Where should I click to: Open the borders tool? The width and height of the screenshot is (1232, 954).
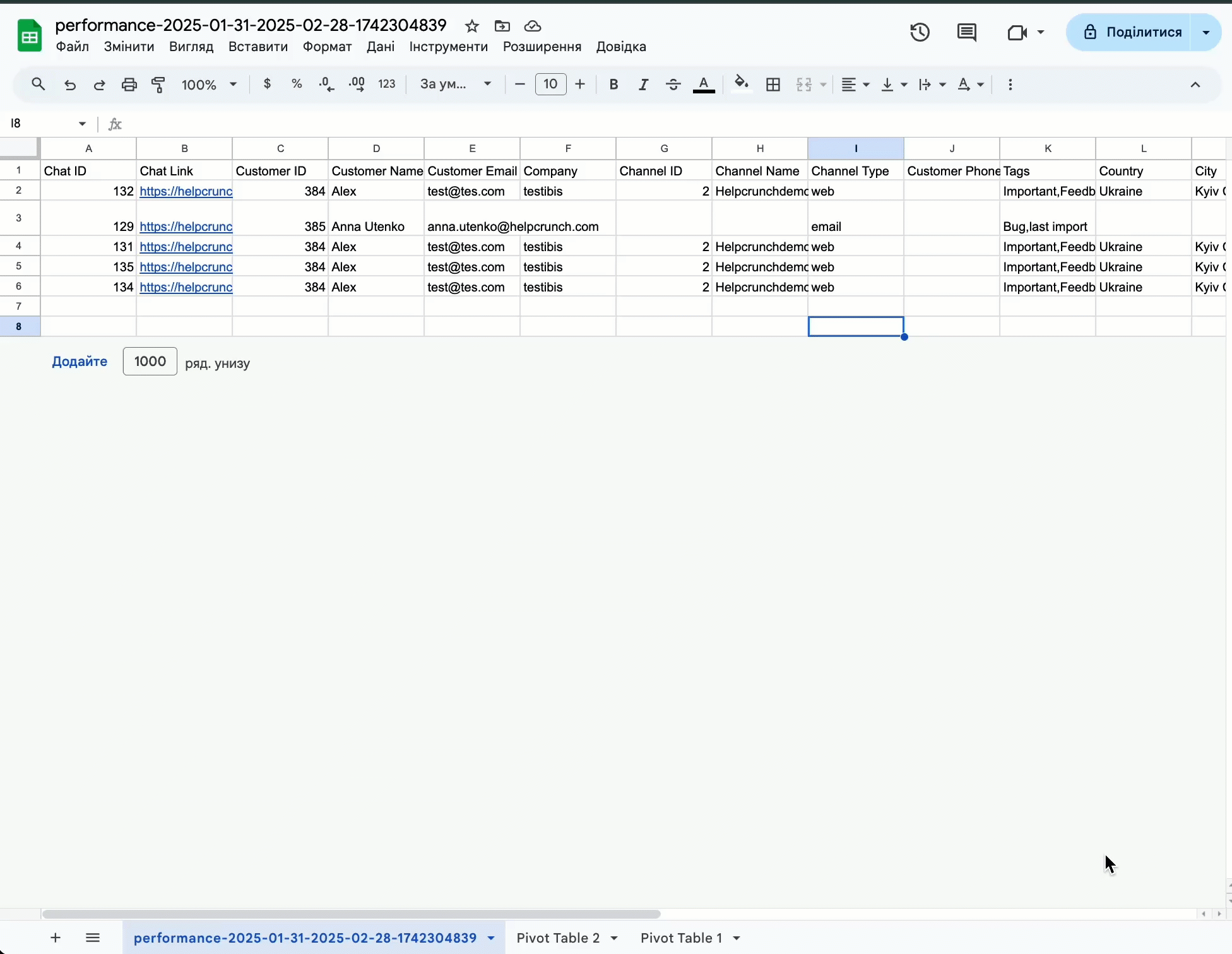coord(773,85)
